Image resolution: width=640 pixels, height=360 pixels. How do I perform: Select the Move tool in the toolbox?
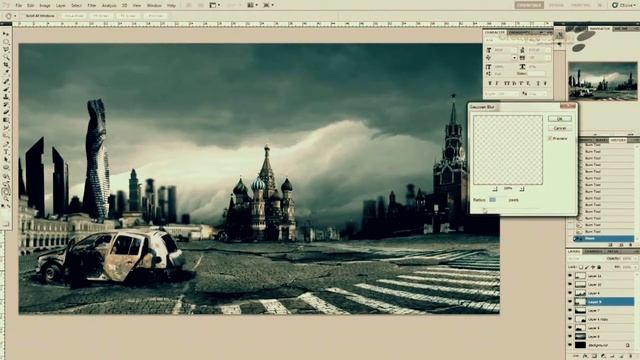point(5,34)
